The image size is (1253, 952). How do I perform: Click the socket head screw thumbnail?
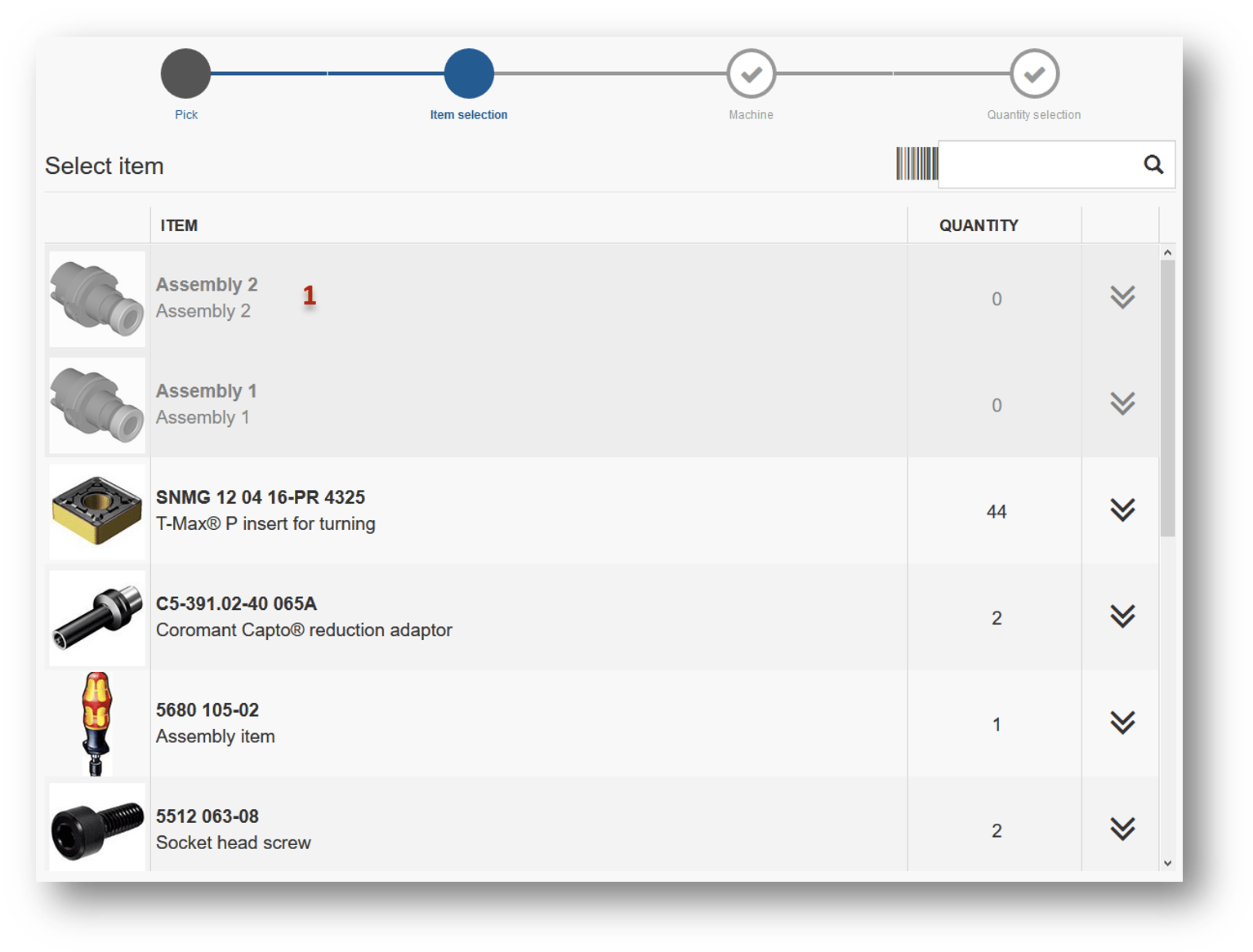(97, 828)
